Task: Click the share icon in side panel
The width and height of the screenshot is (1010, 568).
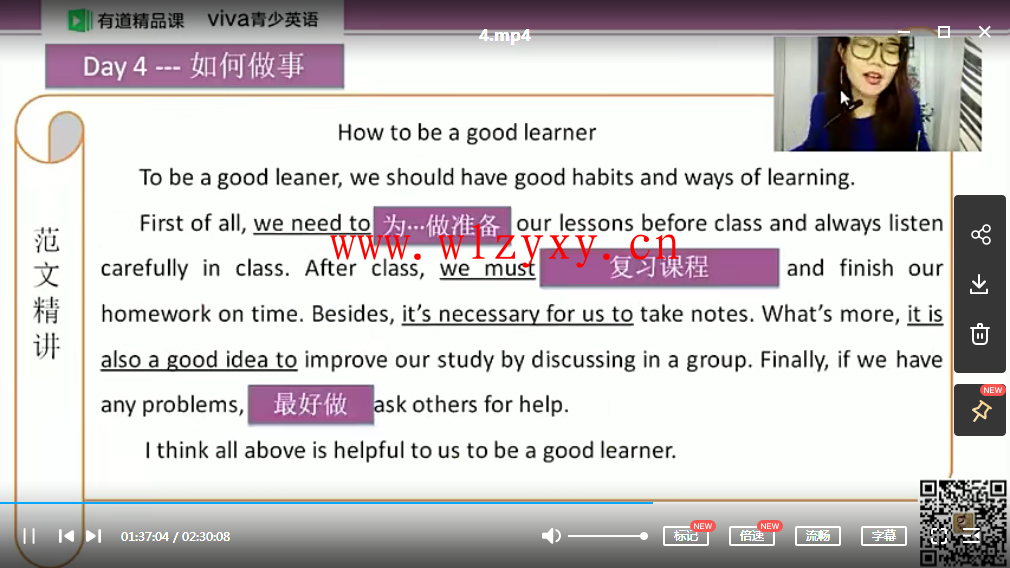Action: point(980,234)
